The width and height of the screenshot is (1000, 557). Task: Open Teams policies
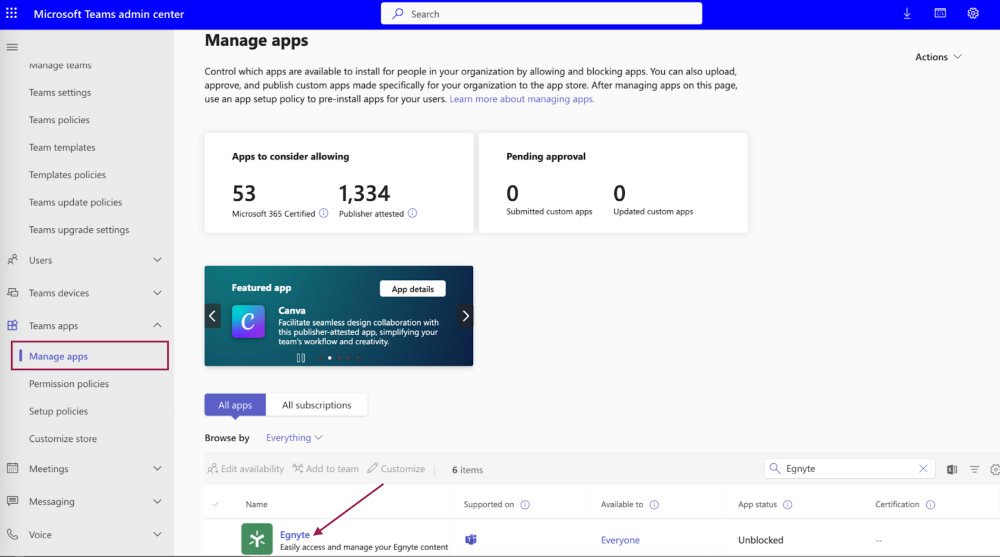point(59,120)
